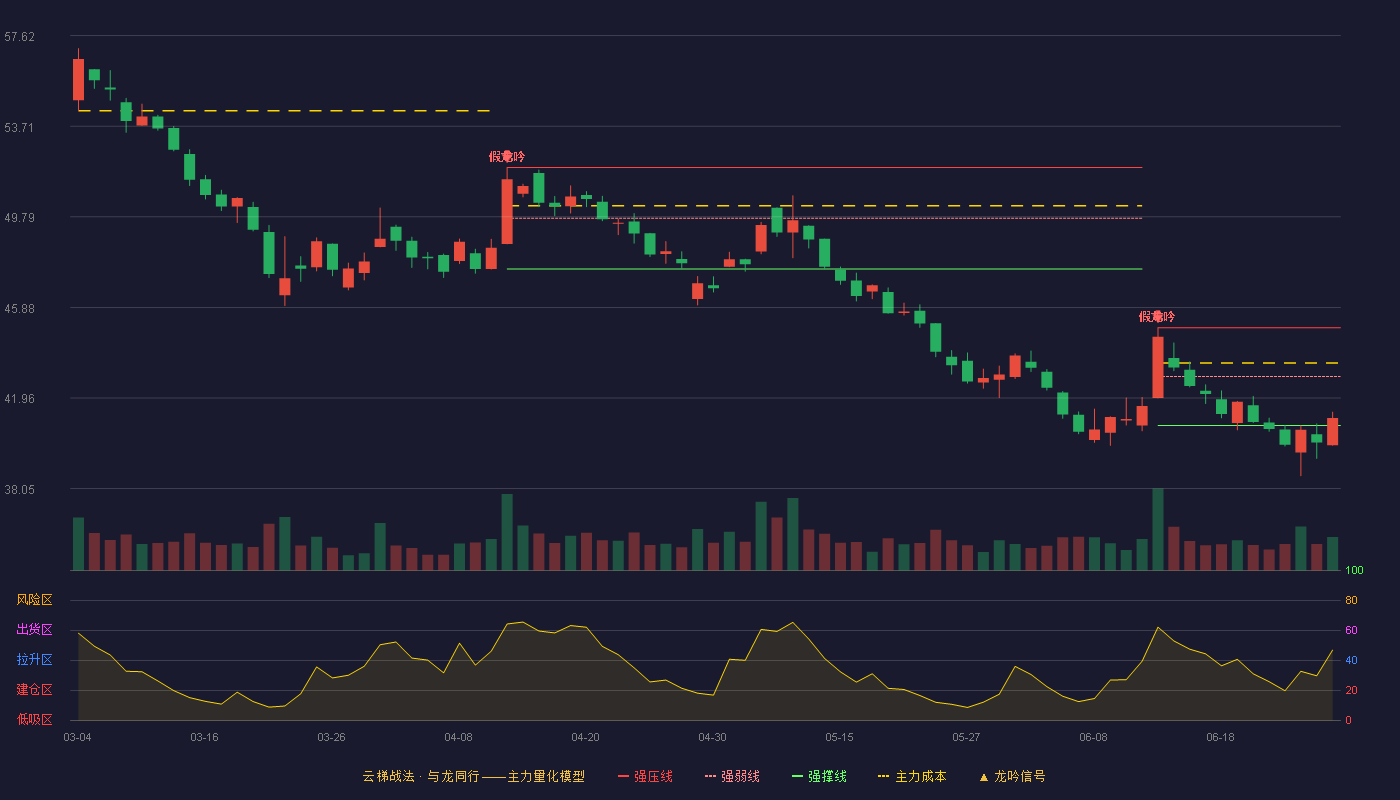Click the 45.88 price axis label
Viewport: 1400px width, 800px height.
(19, 308)
